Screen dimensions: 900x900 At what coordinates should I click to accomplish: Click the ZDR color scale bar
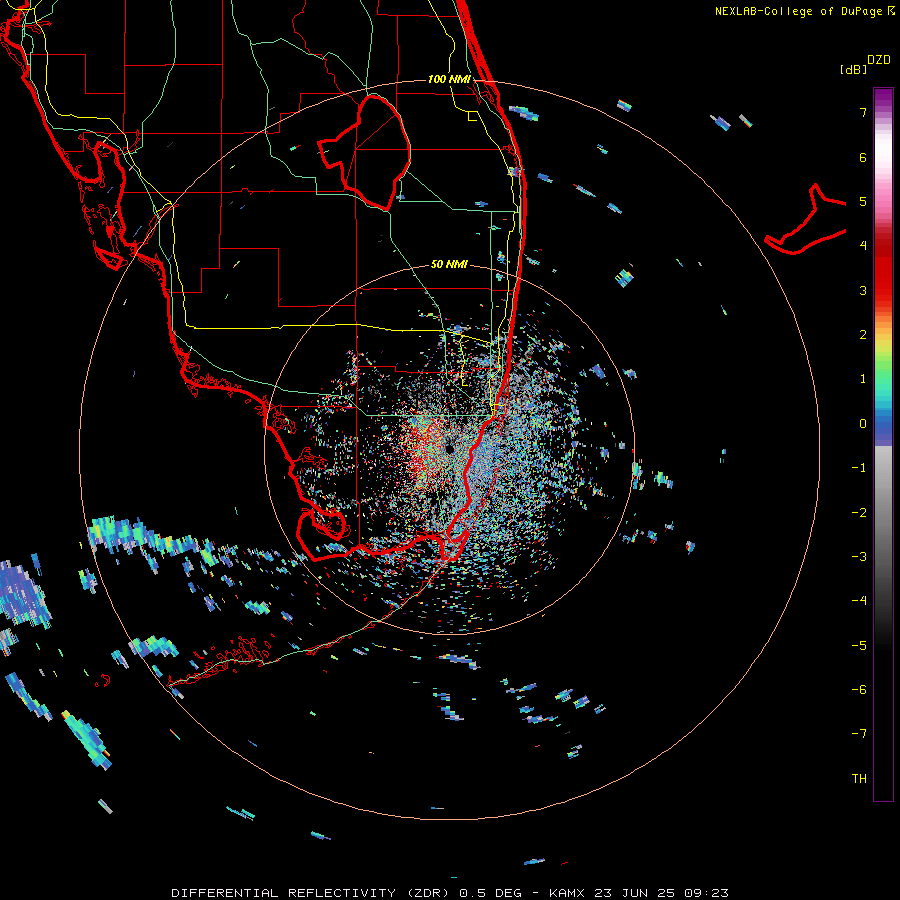click(x=883, y=444)
